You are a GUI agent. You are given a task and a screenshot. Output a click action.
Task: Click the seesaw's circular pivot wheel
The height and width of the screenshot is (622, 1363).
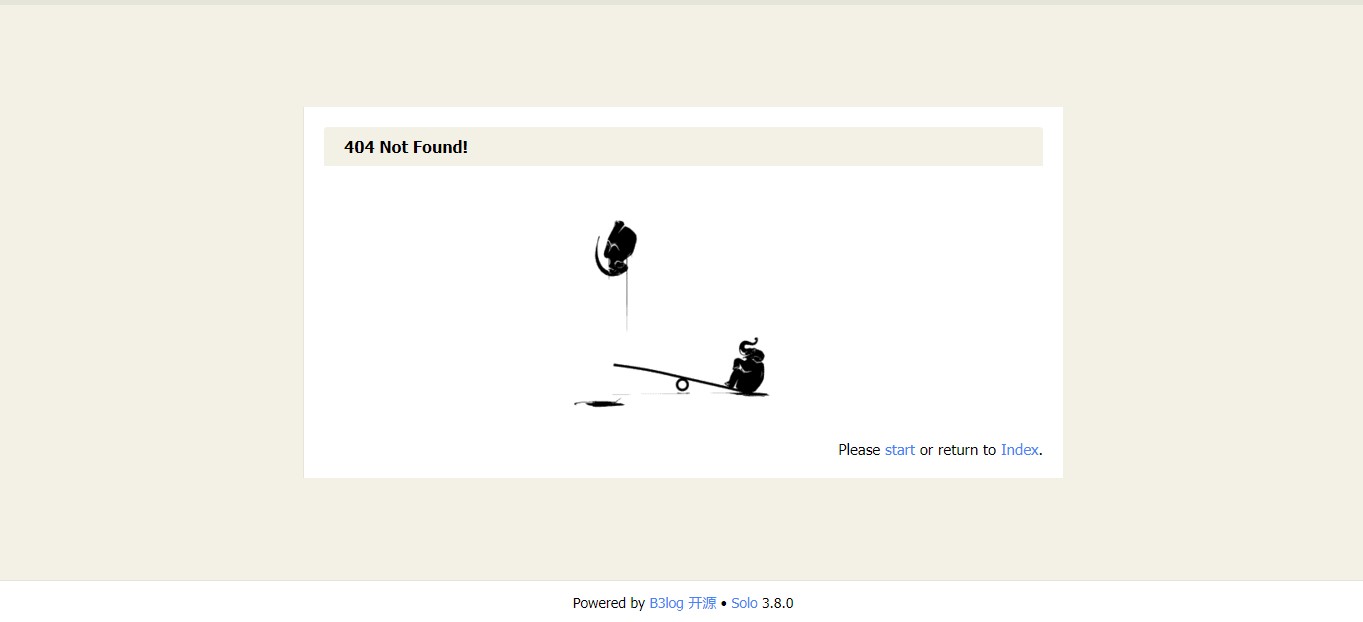(682, 384)
